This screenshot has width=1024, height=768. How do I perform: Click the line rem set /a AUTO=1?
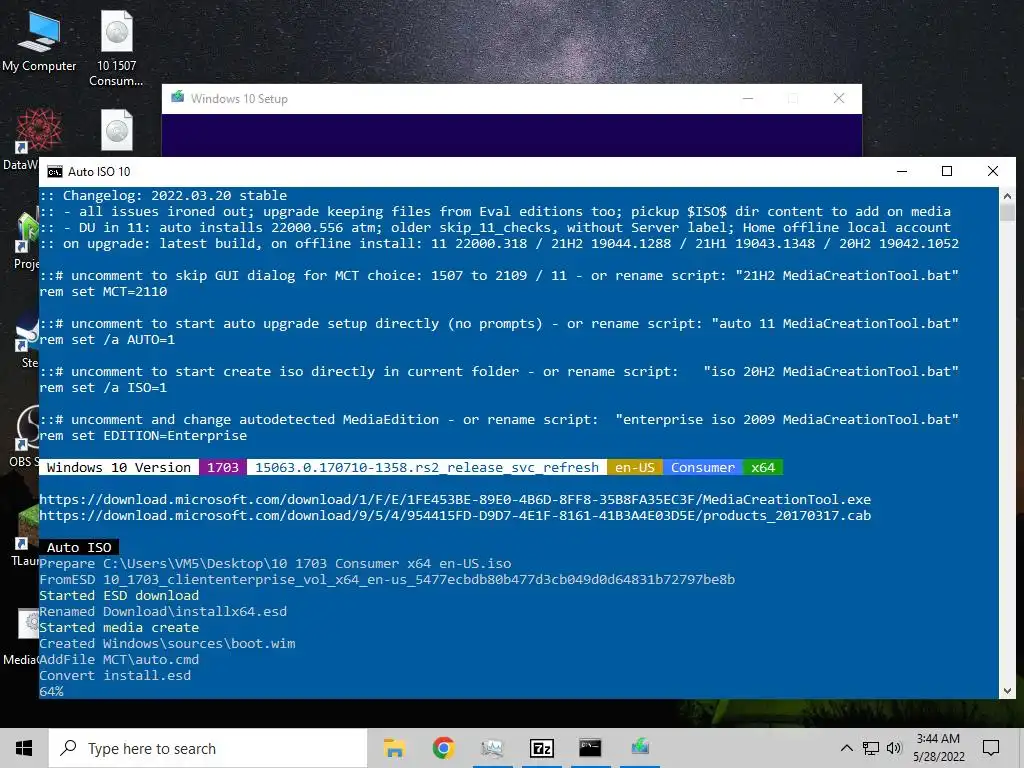[107, 340]
